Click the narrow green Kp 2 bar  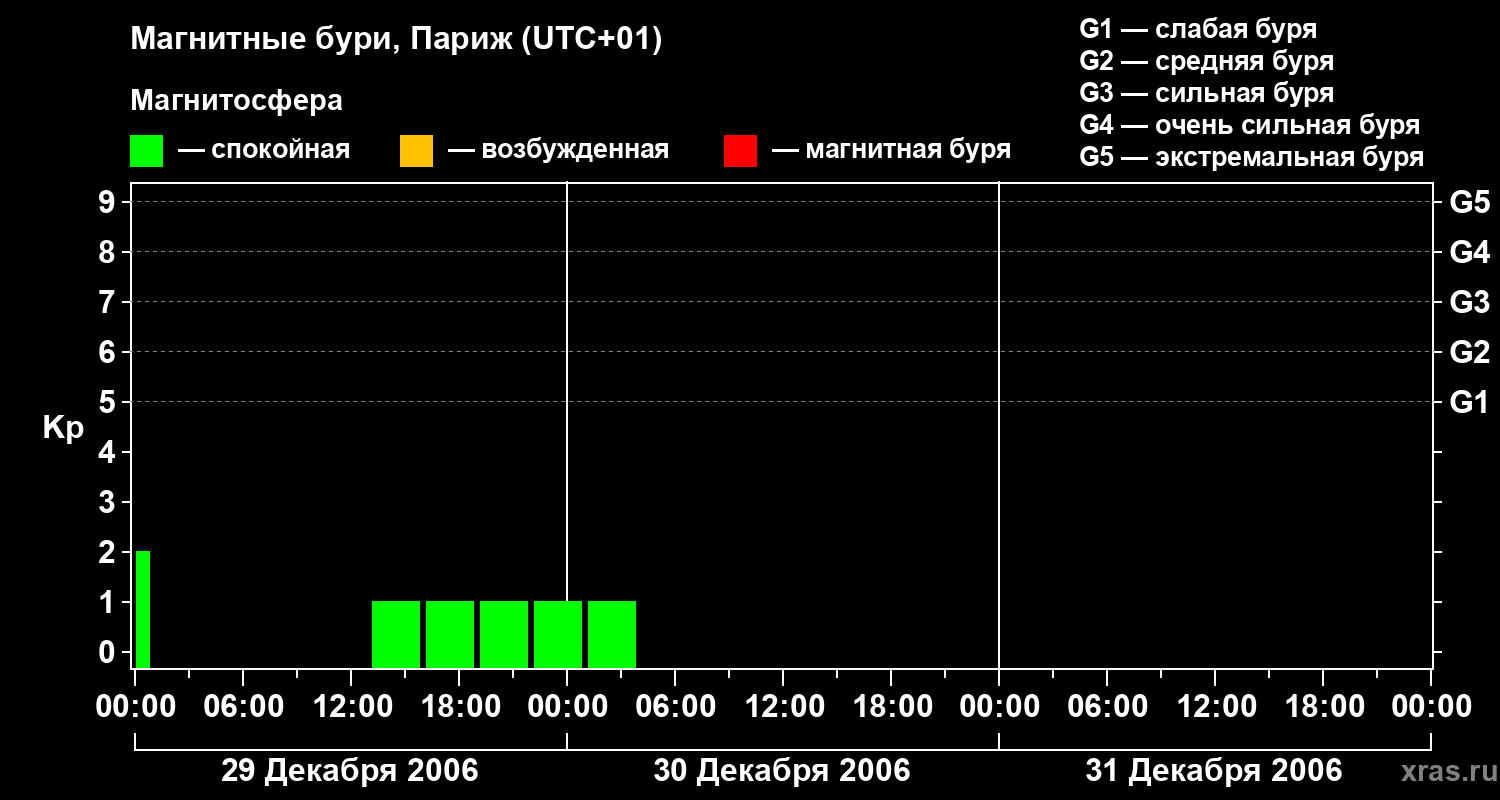(143, 609)
